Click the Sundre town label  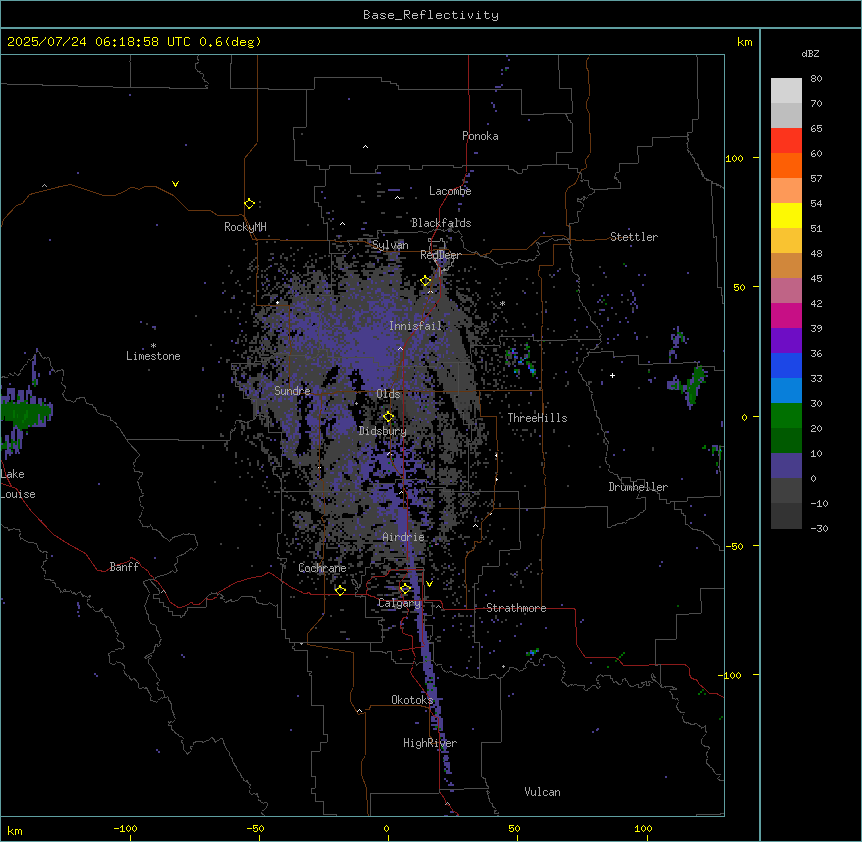pyautogui.click(x=292, y=391)
